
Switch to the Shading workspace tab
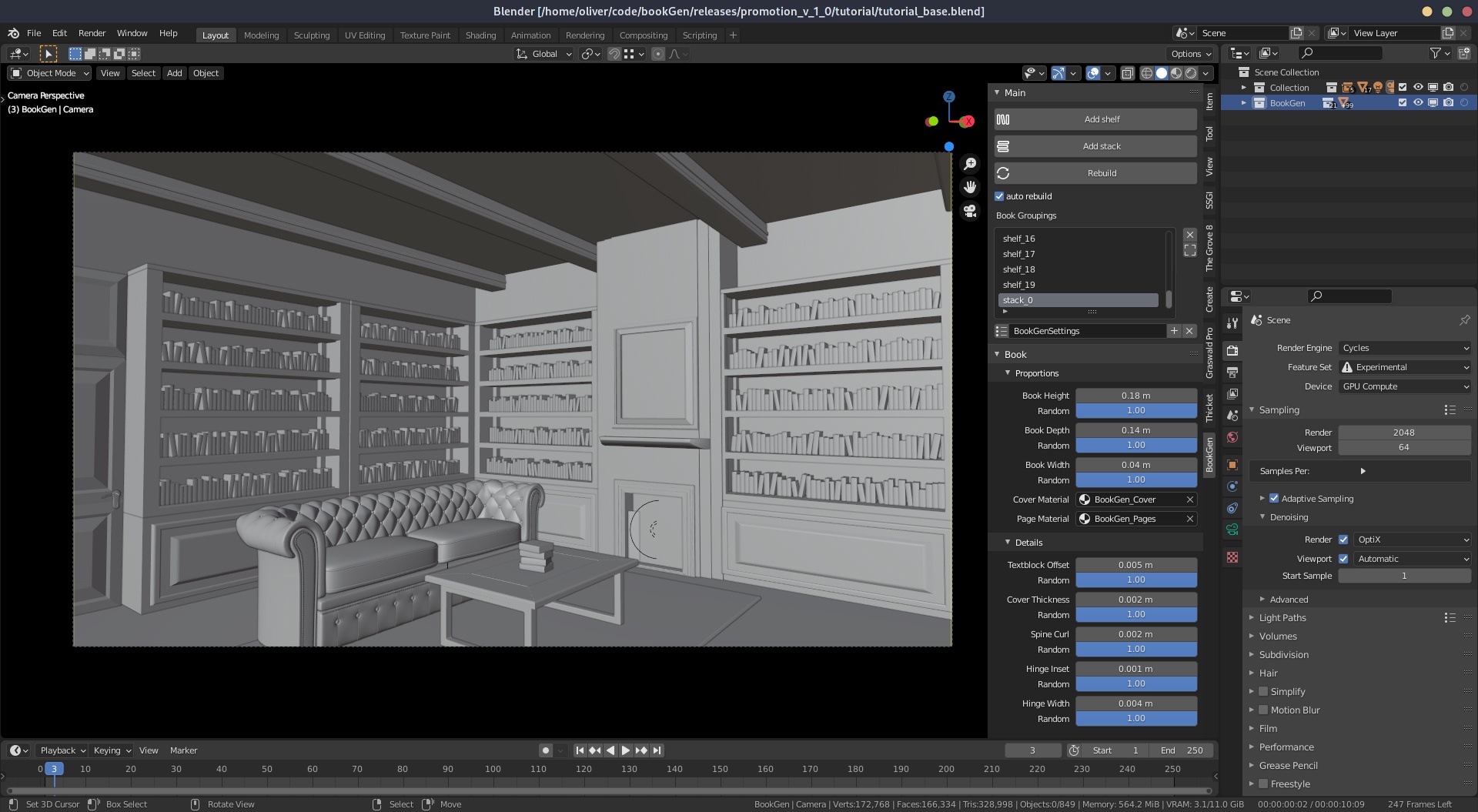tap(480, 35)
